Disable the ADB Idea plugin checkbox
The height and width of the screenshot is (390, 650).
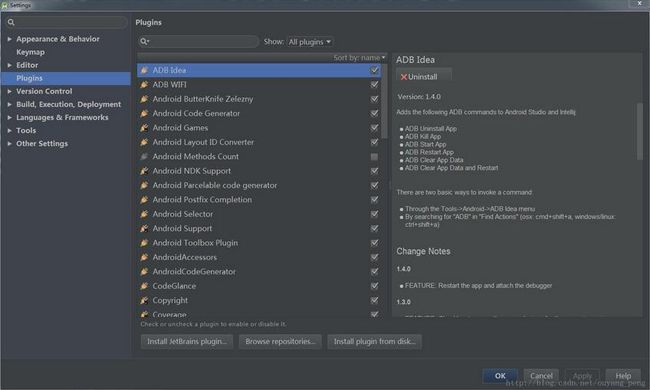(x=374, y=70)
